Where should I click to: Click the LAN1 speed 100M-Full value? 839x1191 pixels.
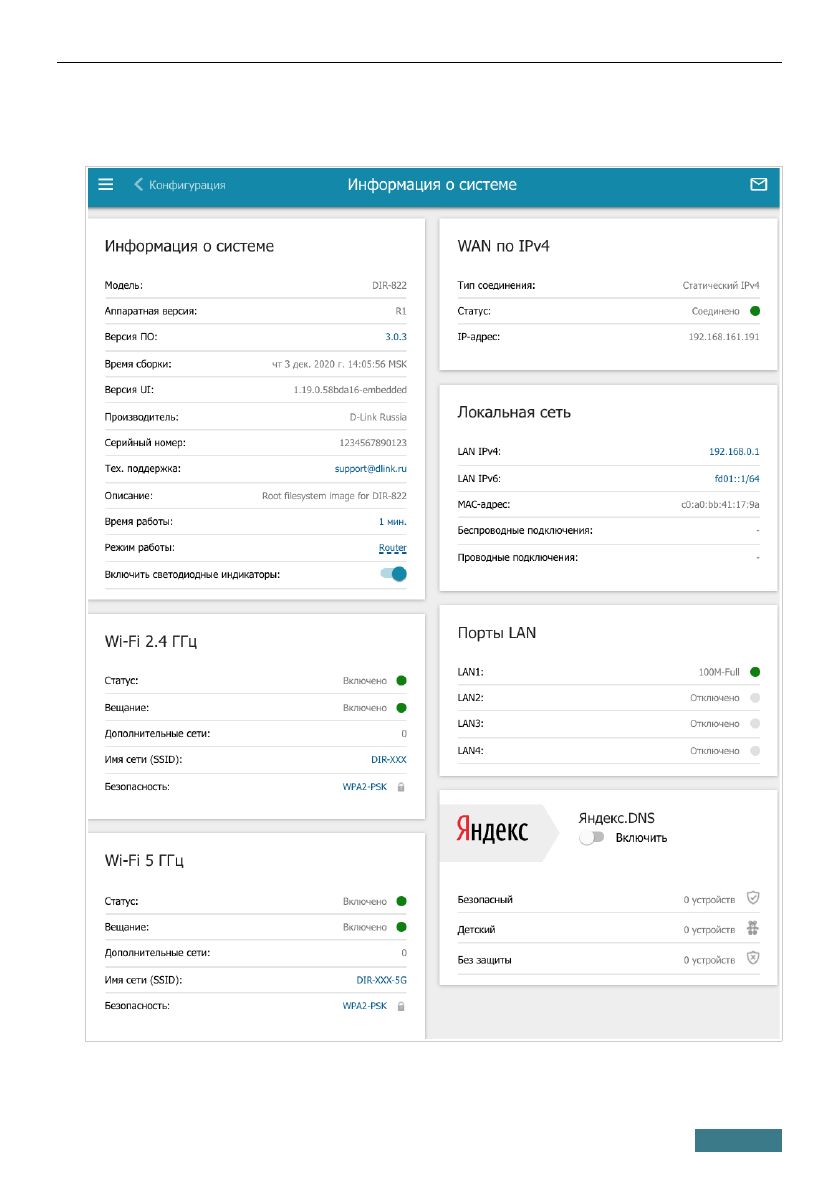coord(719,672)
